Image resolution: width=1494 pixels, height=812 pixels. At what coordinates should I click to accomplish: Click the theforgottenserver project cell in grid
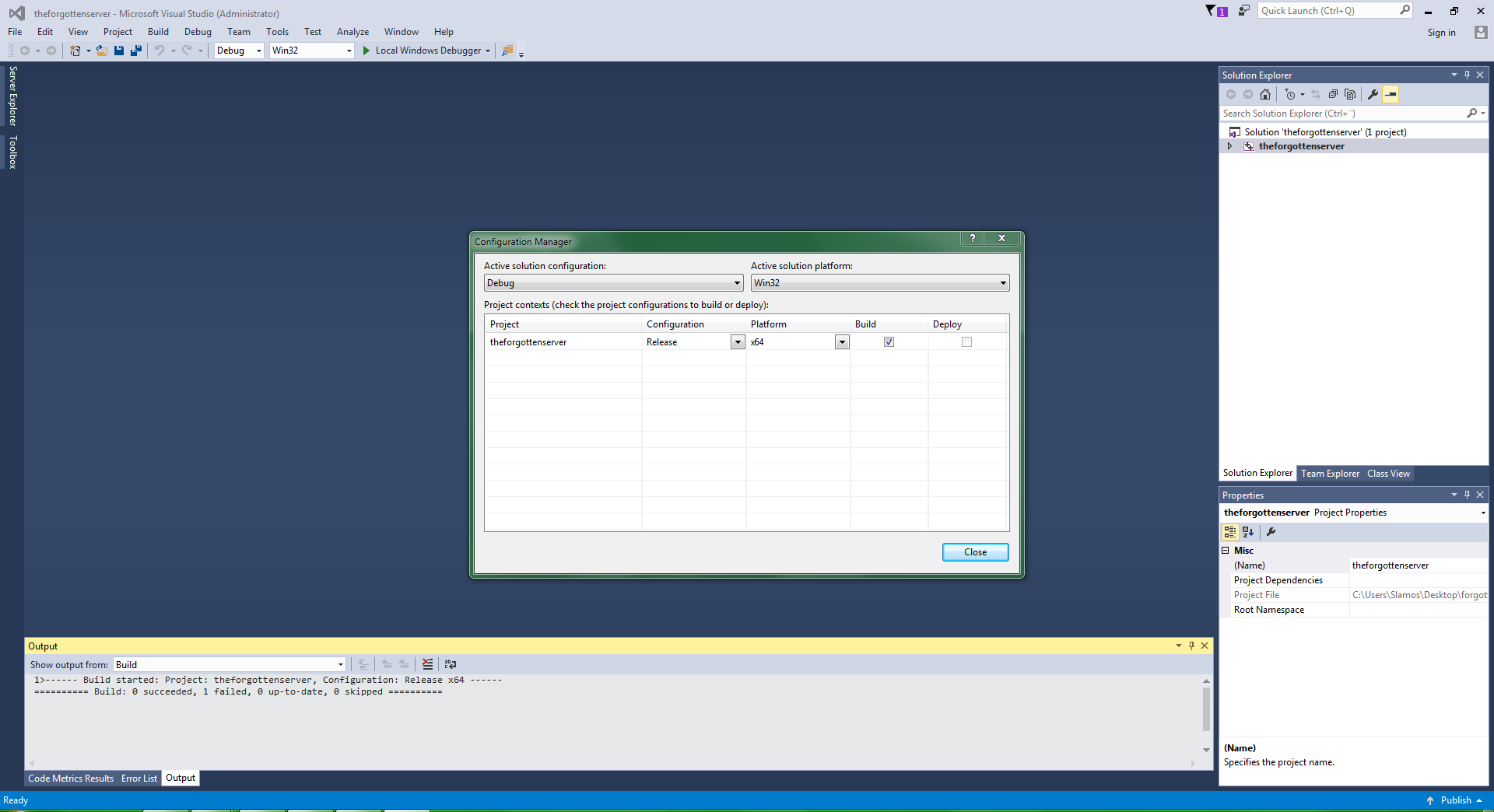(563, 342)
